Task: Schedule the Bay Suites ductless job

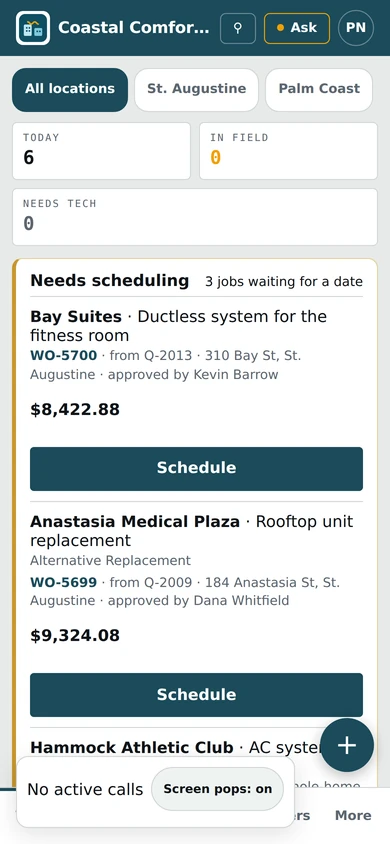Action: (196, 468)
